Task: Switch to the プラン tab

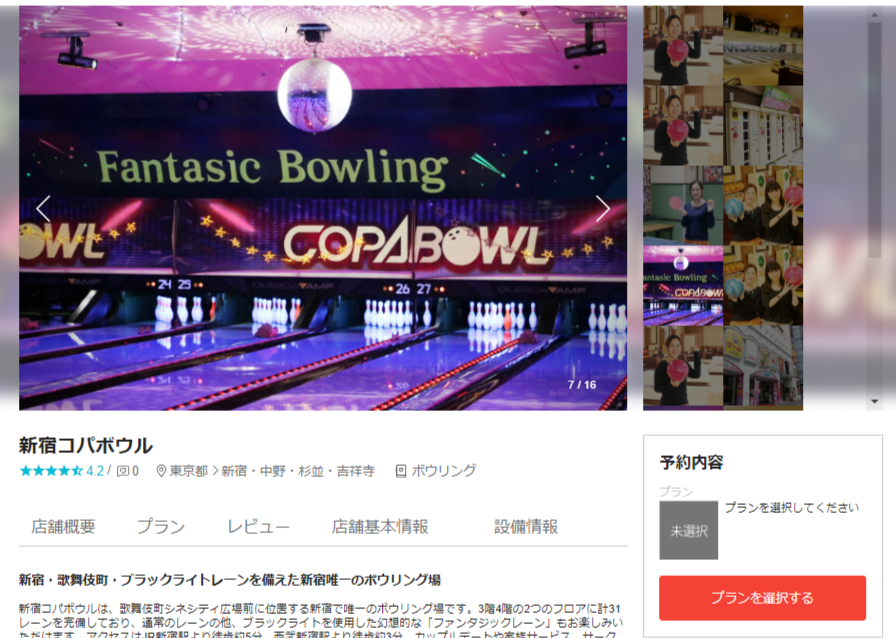Action: coord(161,527)
